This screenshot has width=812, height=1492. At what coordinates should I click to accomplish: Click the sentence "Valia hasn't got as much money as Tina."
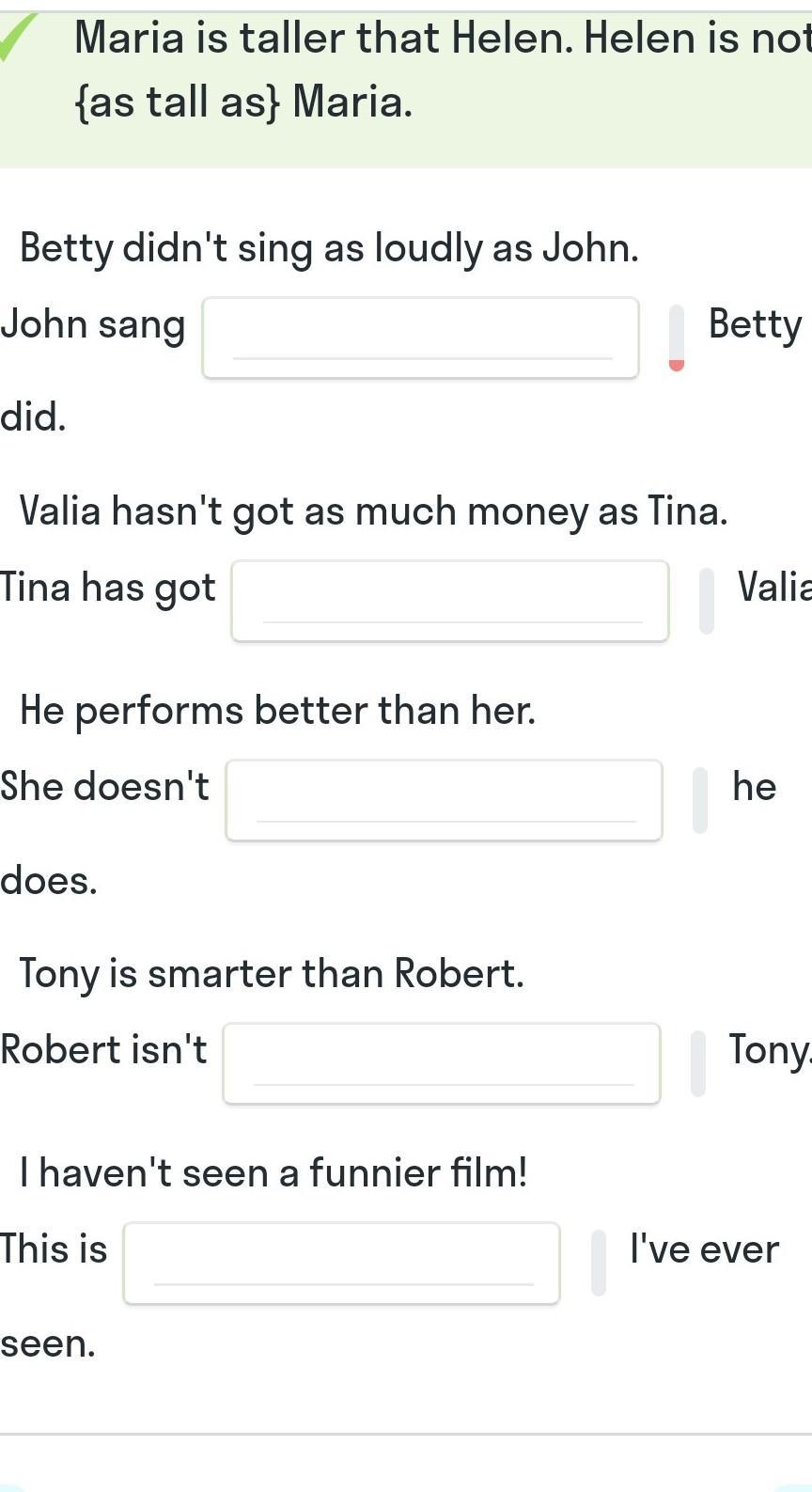click(374, 511)
